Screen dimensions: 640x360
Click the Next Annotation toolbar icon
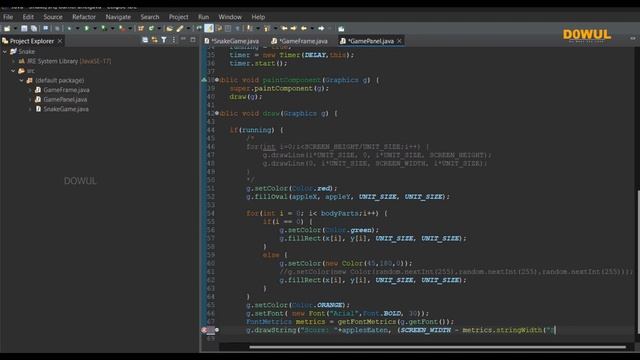point(249,28)
